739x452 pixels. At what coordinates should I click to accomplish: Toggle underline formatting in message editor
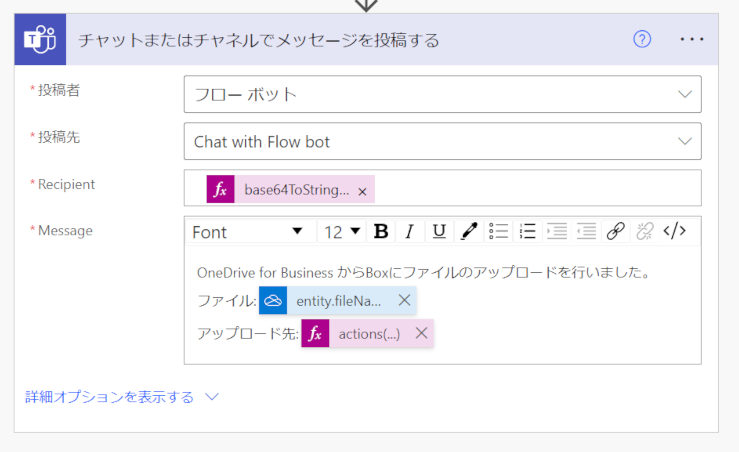(x=439, y=232)
